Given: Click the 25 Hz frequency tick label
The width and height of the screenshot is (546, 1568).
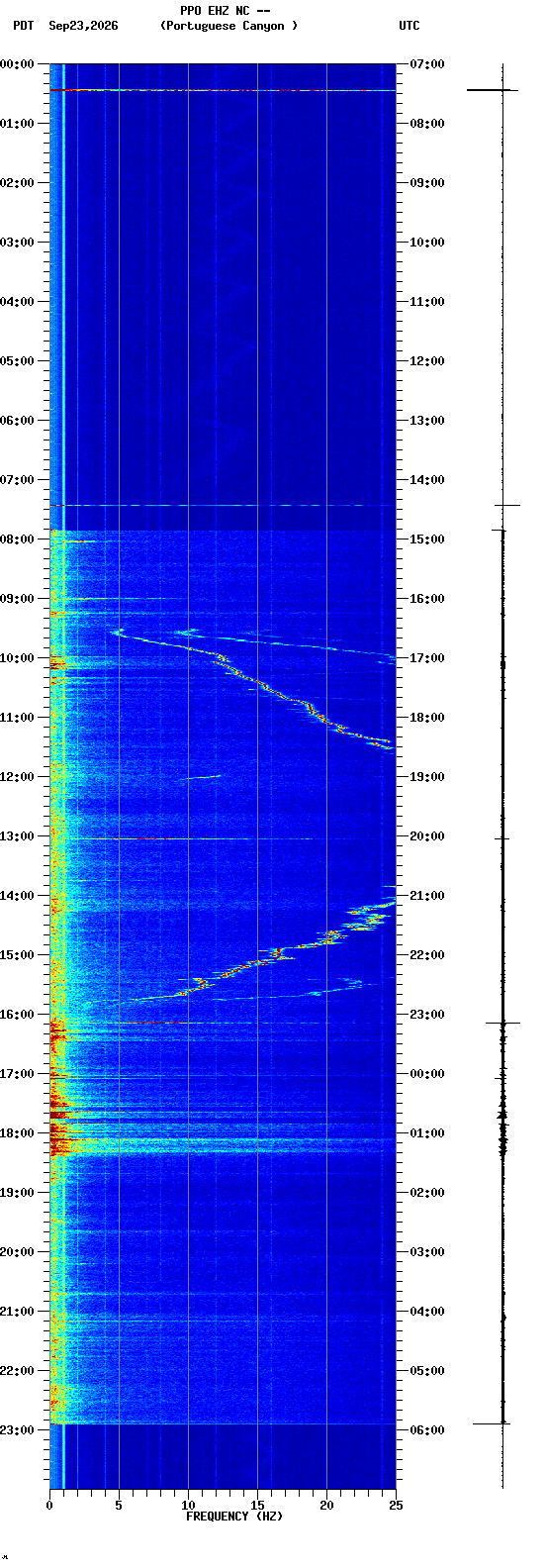Looking at the screenshot, I should coord(396,1506).
